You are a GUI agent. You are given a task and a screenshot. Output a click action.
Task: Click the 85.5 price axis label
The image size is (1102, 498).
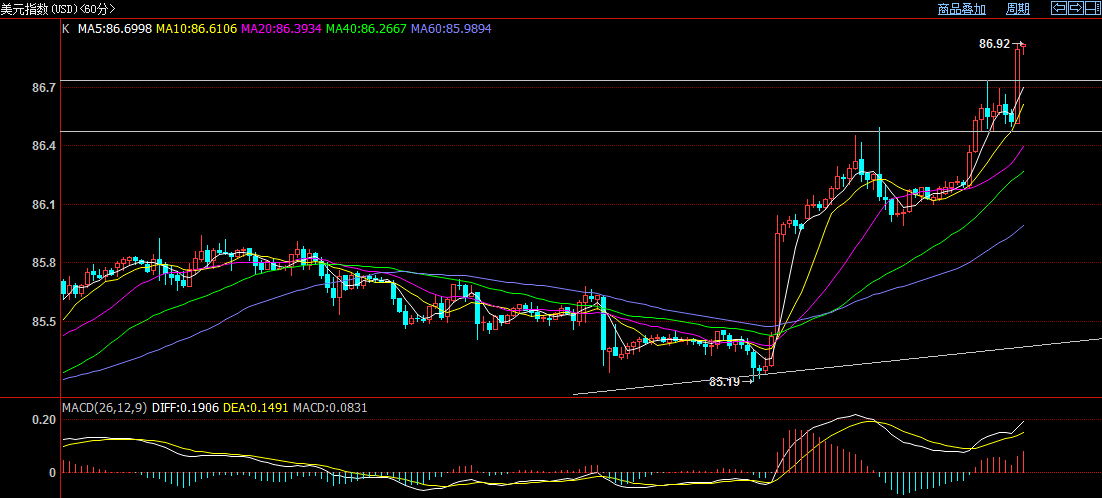pyautogui.click(x=44, y=322)
